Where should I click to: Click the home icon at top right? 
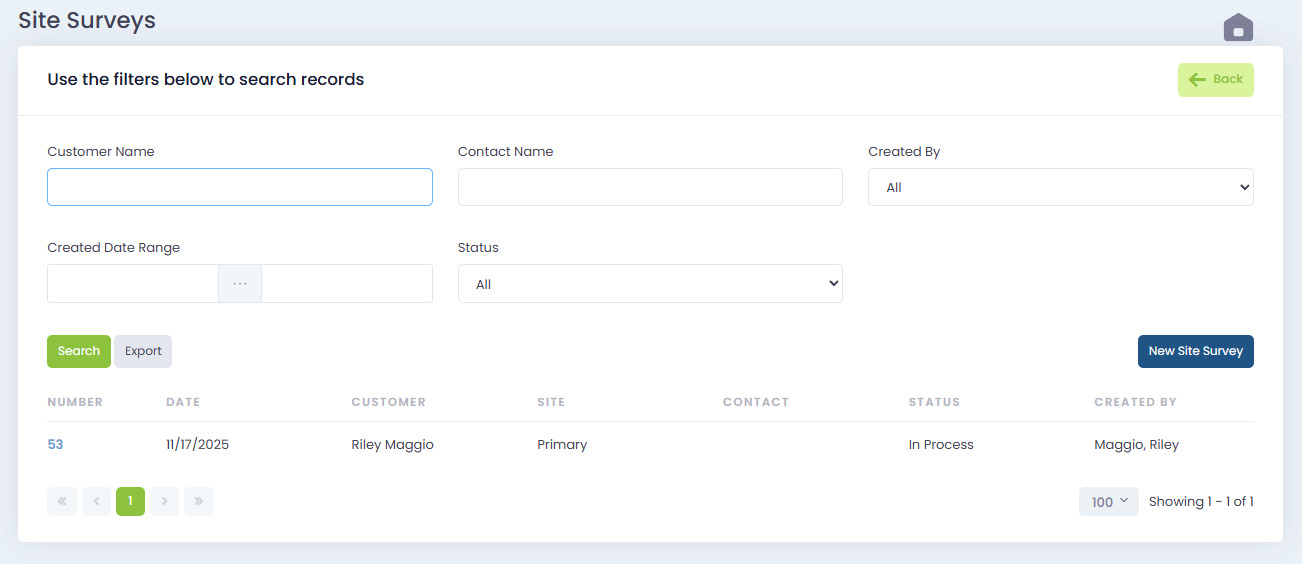click(1238, 28)
